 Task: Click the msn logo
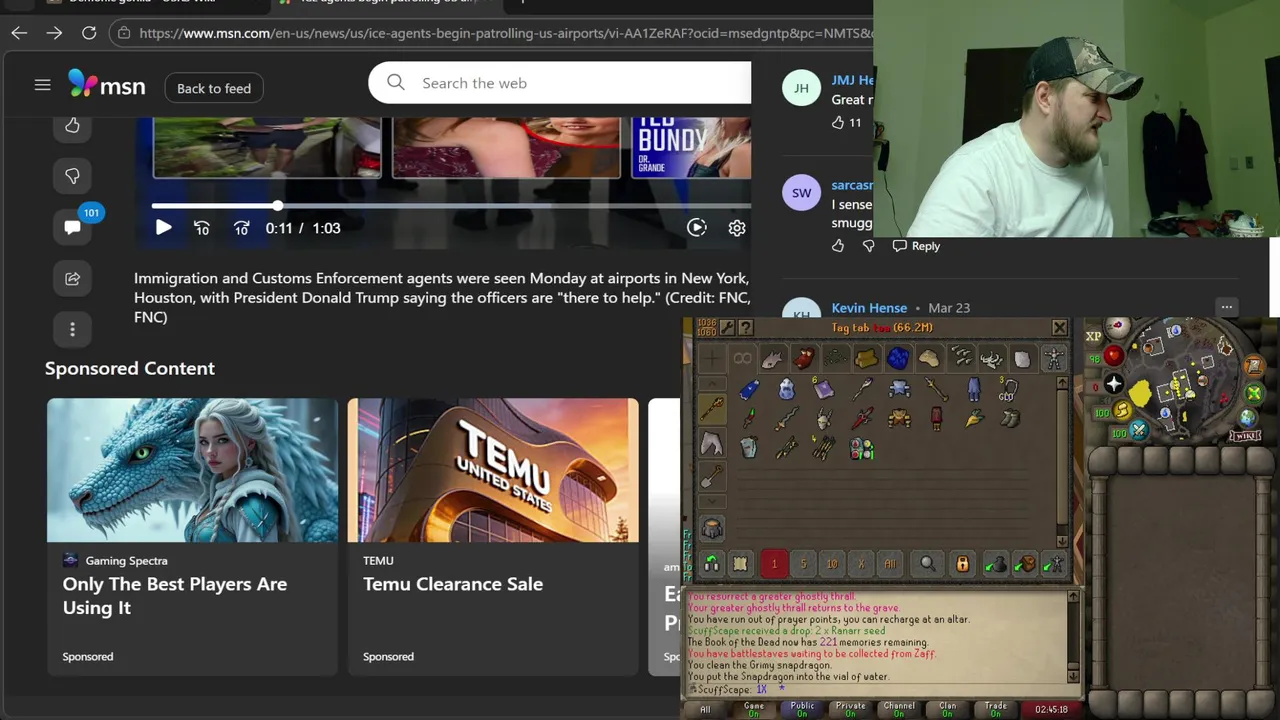point(107,84)
